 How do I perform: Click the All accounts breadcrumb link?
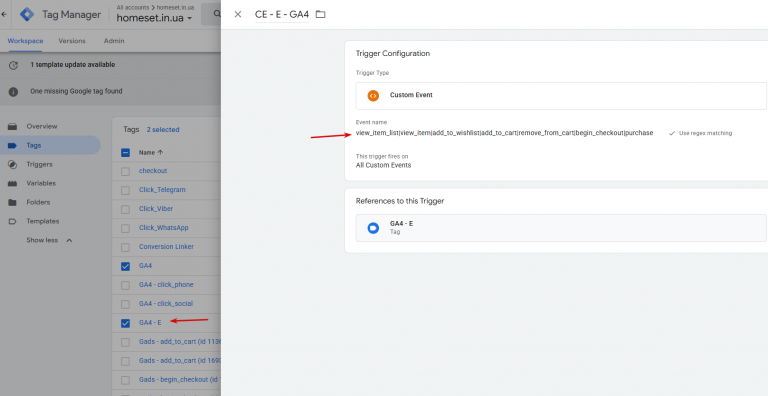coord(134,7)
